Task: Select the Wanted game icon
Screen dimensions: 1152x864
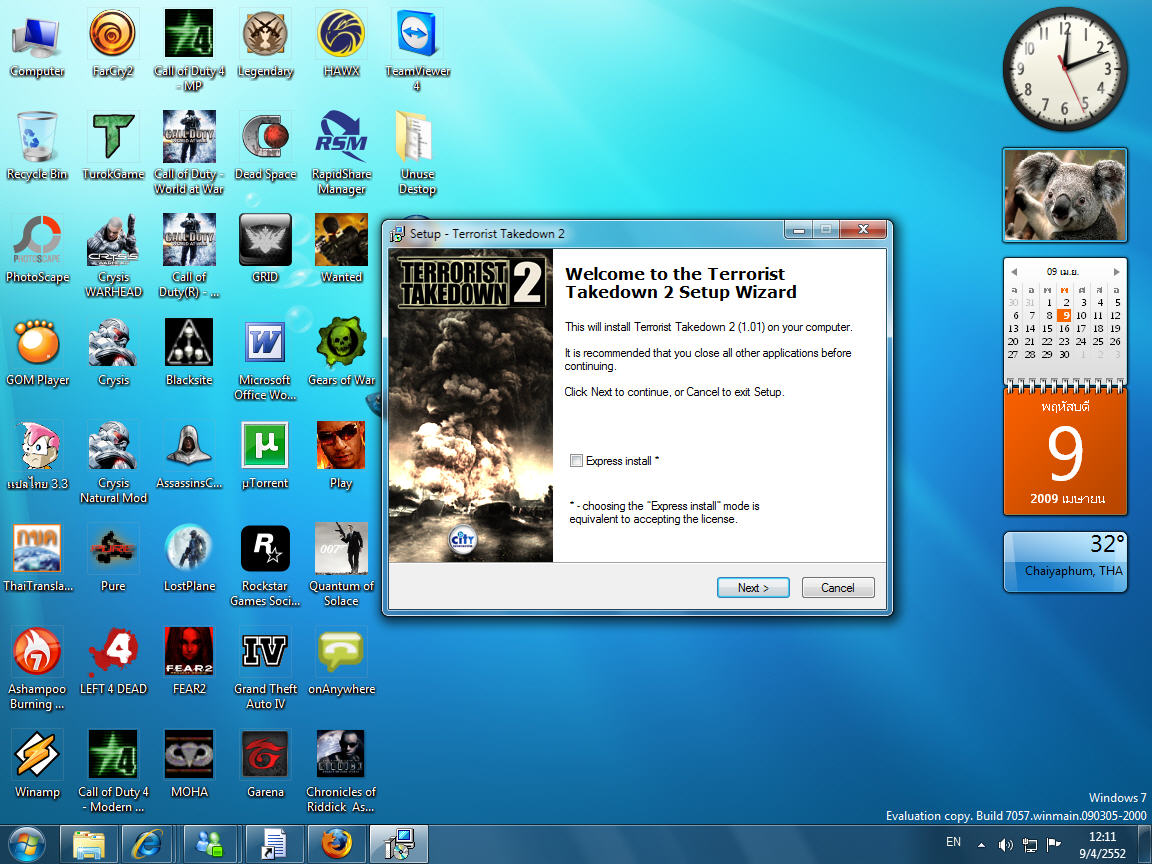Action: 341,248
